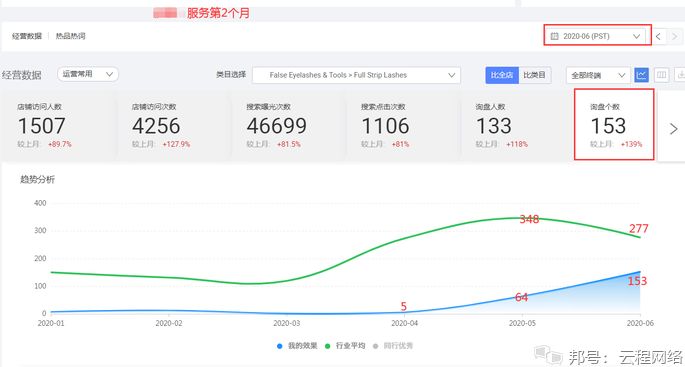Switch to table view icon
The height and width of the screenshot is (367, 685).
coord(661,75)
